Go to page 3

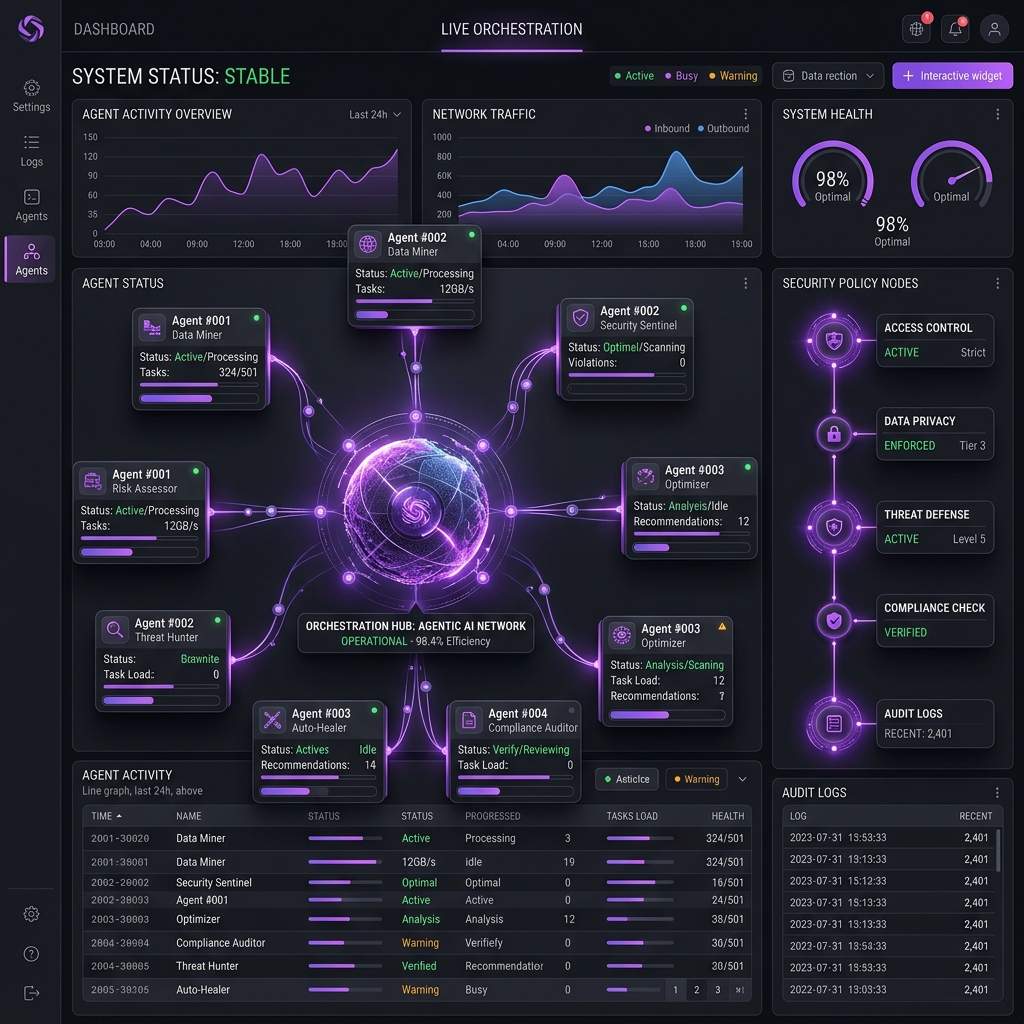coord(718,989)
